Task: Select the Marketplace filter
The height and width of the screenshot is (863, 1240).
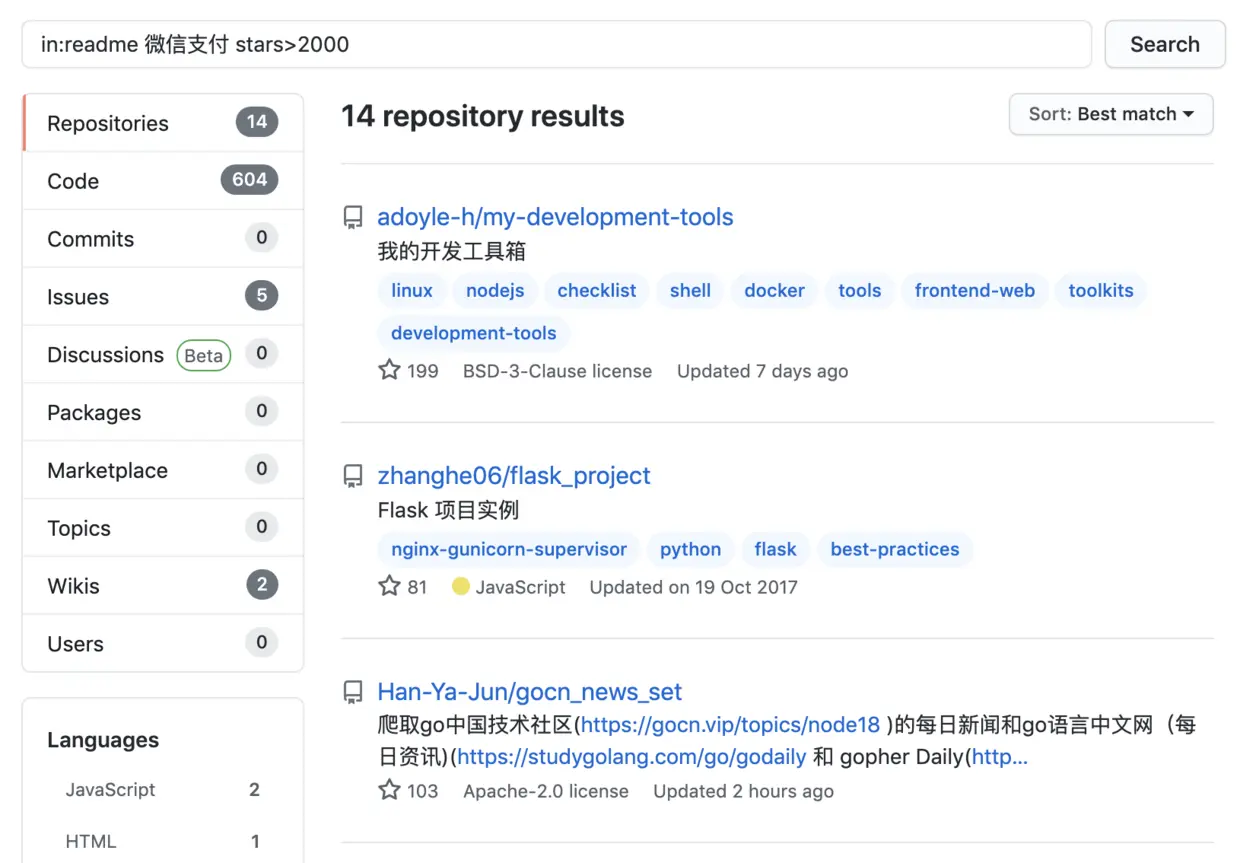Action: click(163, 471)
